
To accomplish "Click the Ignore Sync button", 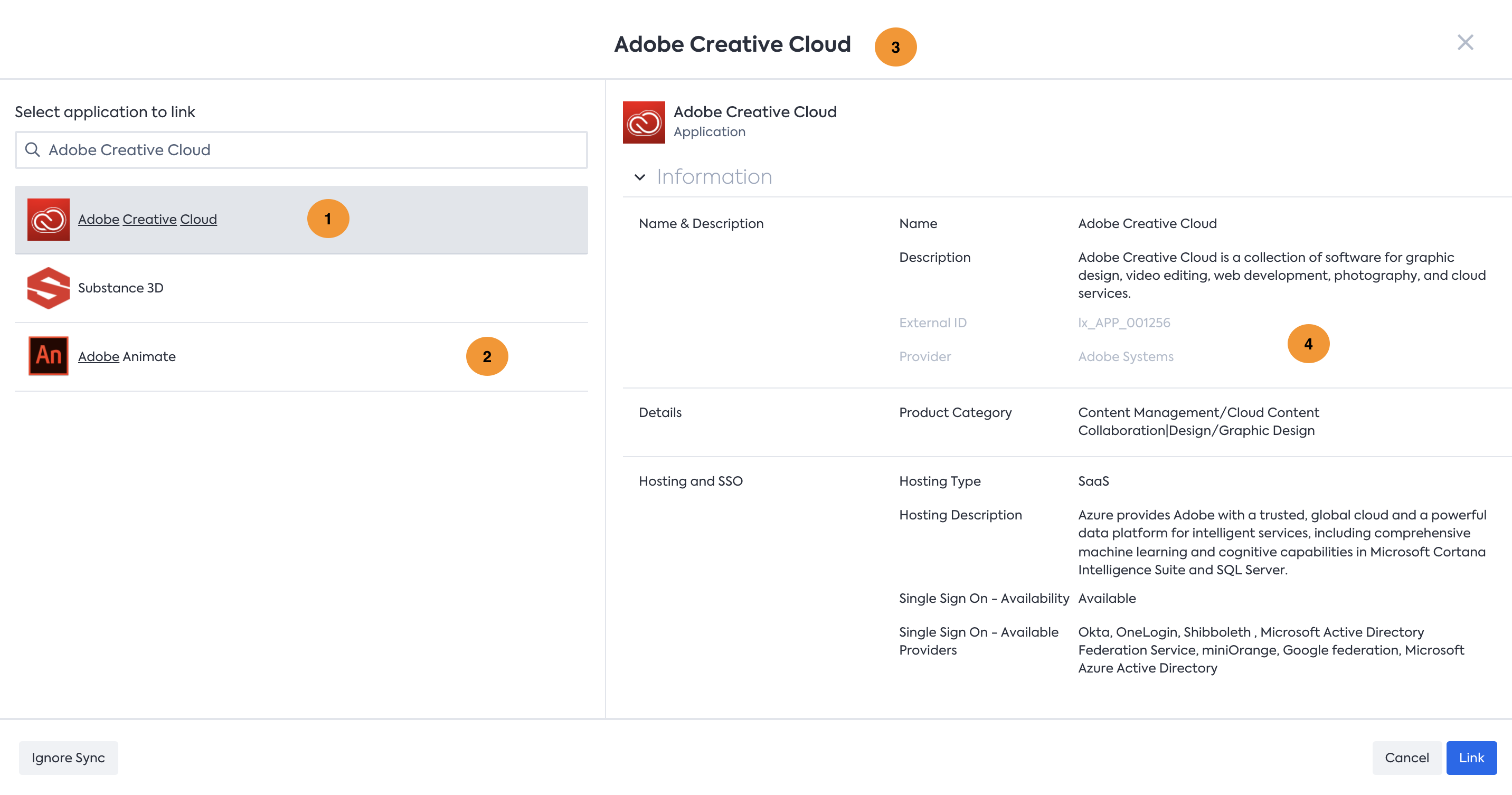I will 68,758.
